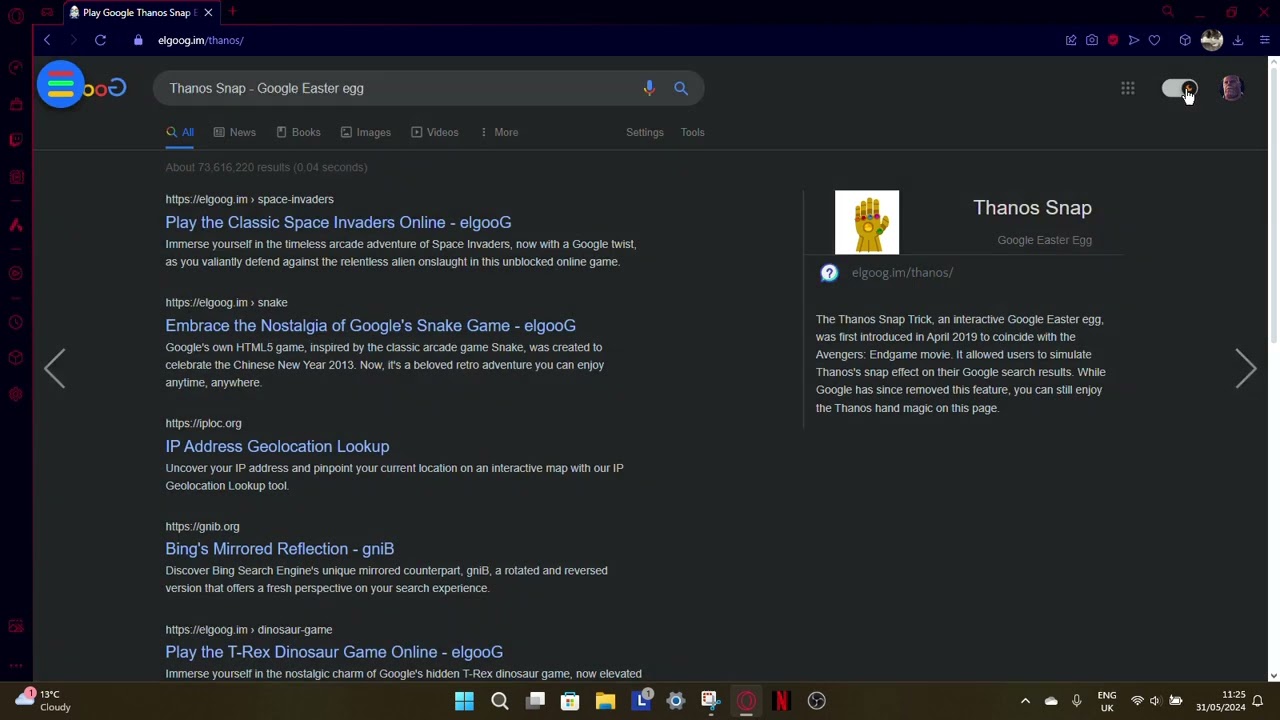
Task: Switch to the Images tab
Action: 365,132
